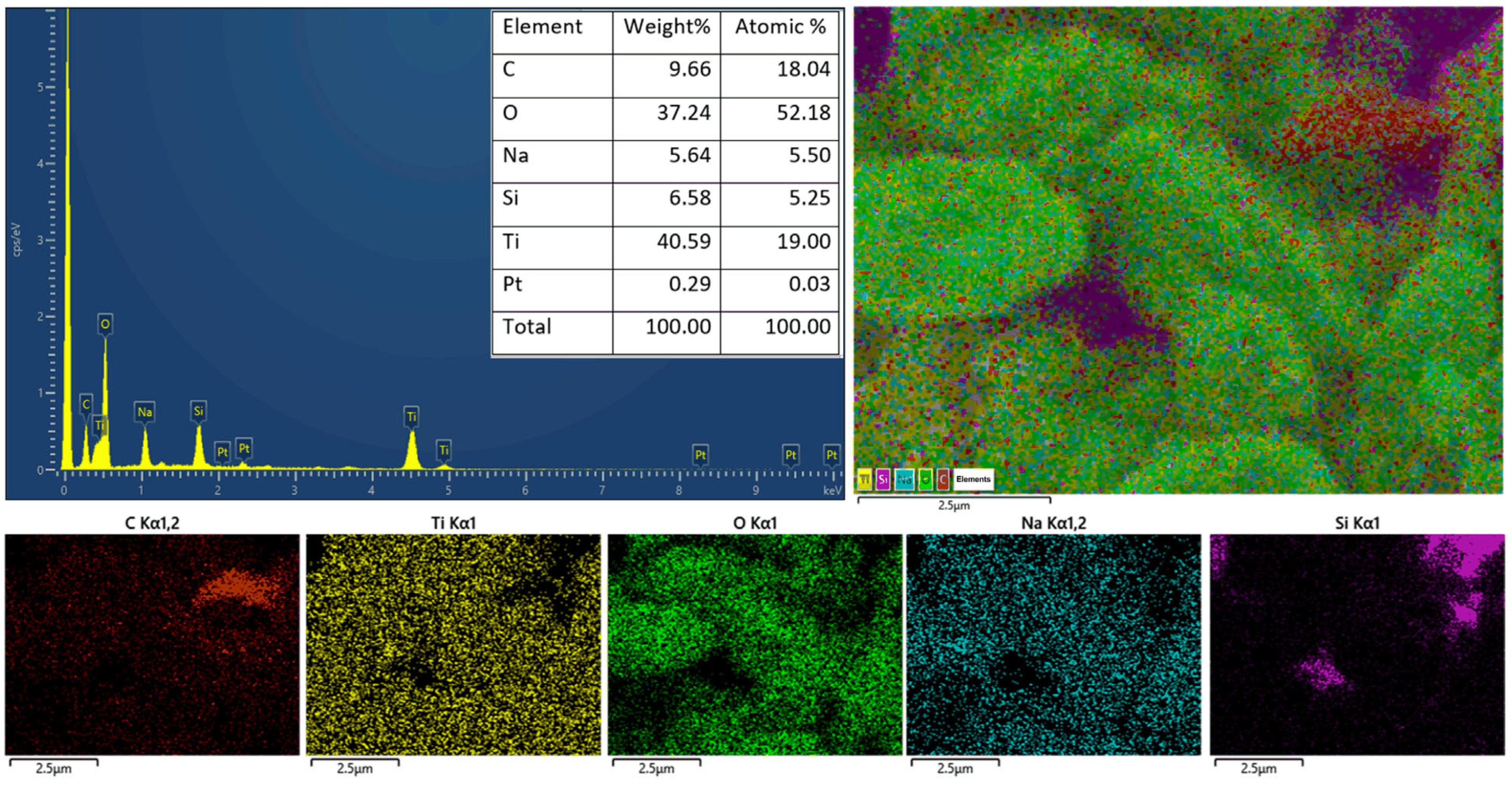Click the Elements legend label
The height and width of the screenshot is (786, 1512).
pos(973,479)
